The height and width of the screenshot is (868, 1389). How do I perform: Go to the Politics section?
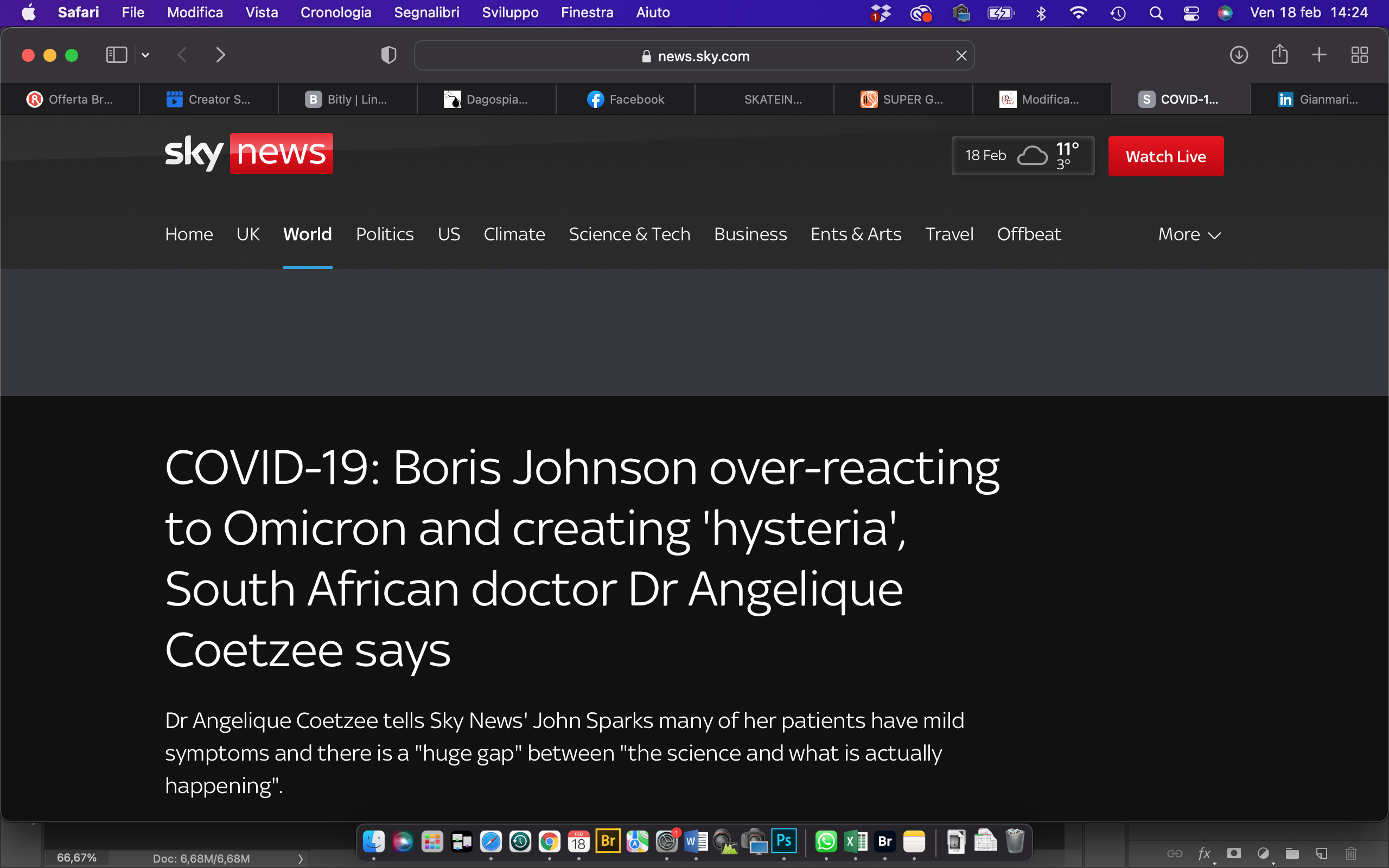pyautogui.click(x=385, y=234)
